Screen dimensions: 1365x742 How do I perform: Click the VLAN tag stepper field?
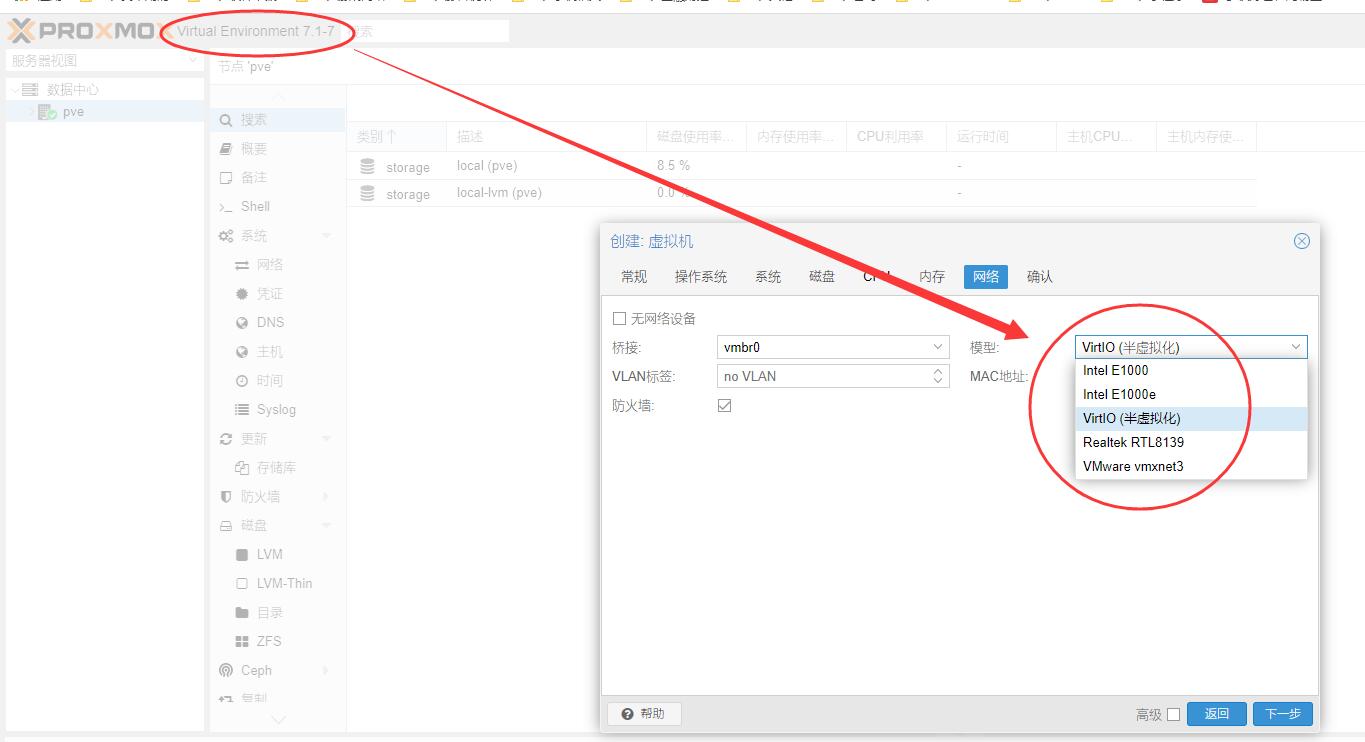point(832,376)
